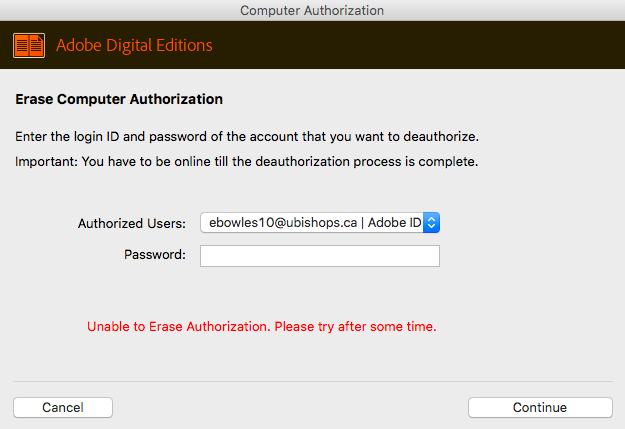The width and height of the screenshot is (625, 429).
Task: Click the 'Adobe ID' text in the dropdown
Action: coord(395,222)
